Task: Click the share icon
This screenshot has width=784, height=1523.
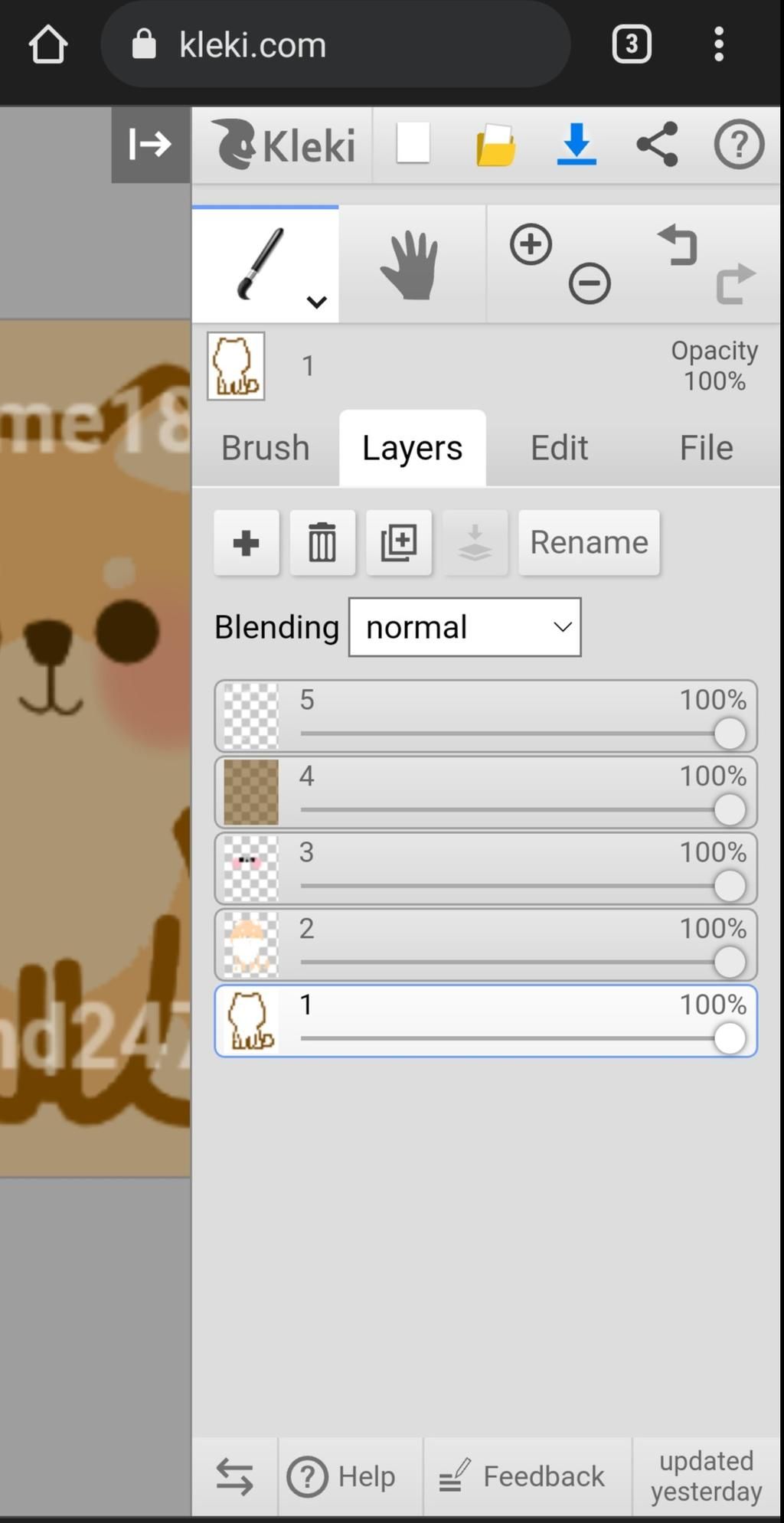Action: [657, 144]
